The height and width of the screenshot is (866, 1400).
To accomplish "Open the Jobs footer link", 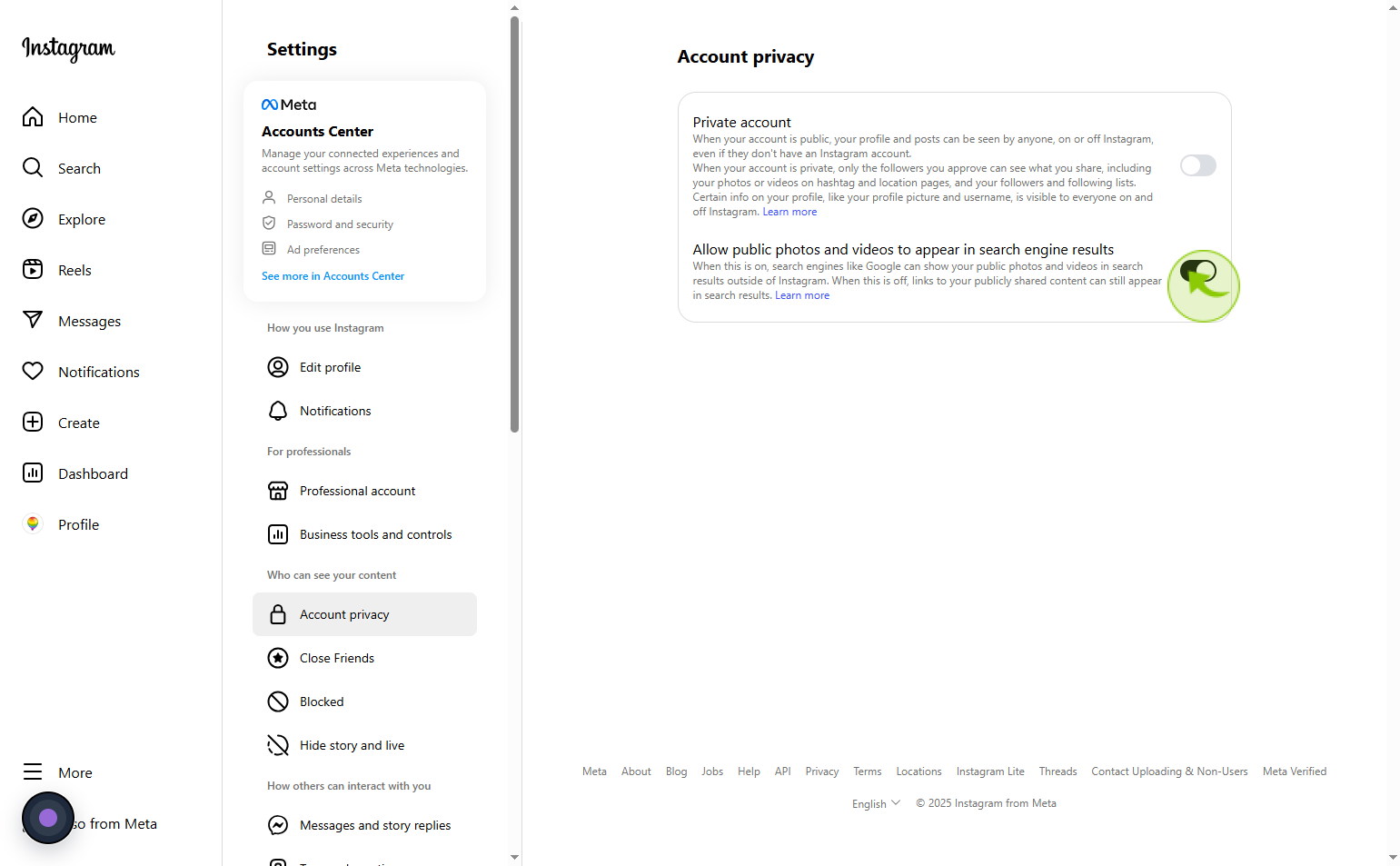I will [x=712, y=771].
